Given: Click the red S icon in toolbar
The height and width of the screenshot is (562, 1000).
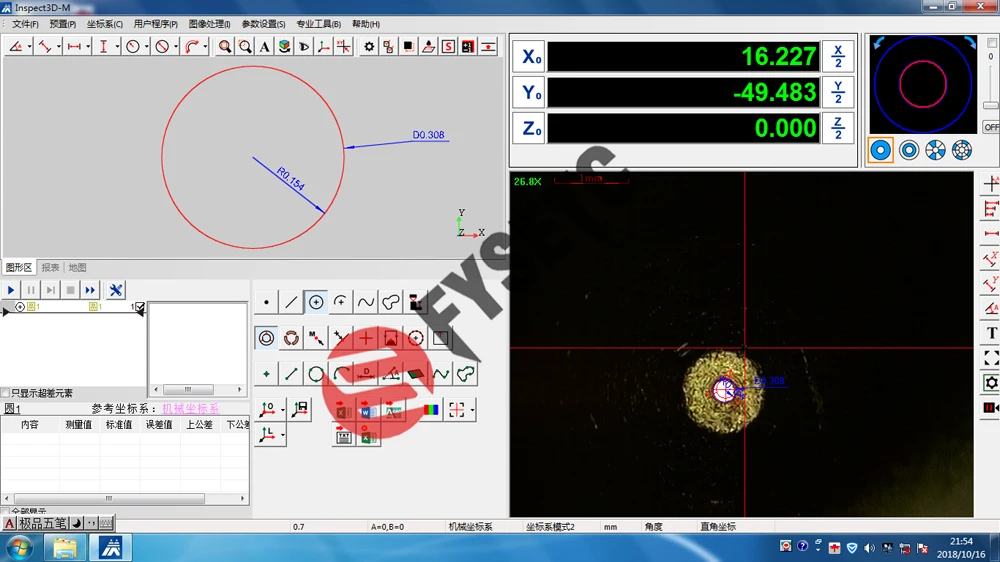Looking at the screenshot, I should [x=448, y=47].
